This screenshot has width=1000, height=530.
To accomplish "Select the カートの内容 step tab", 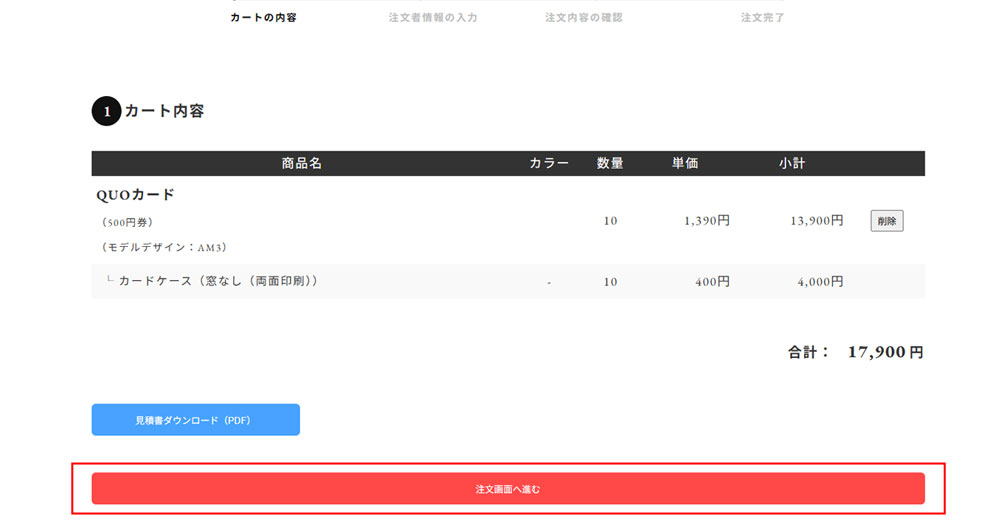I will (263, 18).
